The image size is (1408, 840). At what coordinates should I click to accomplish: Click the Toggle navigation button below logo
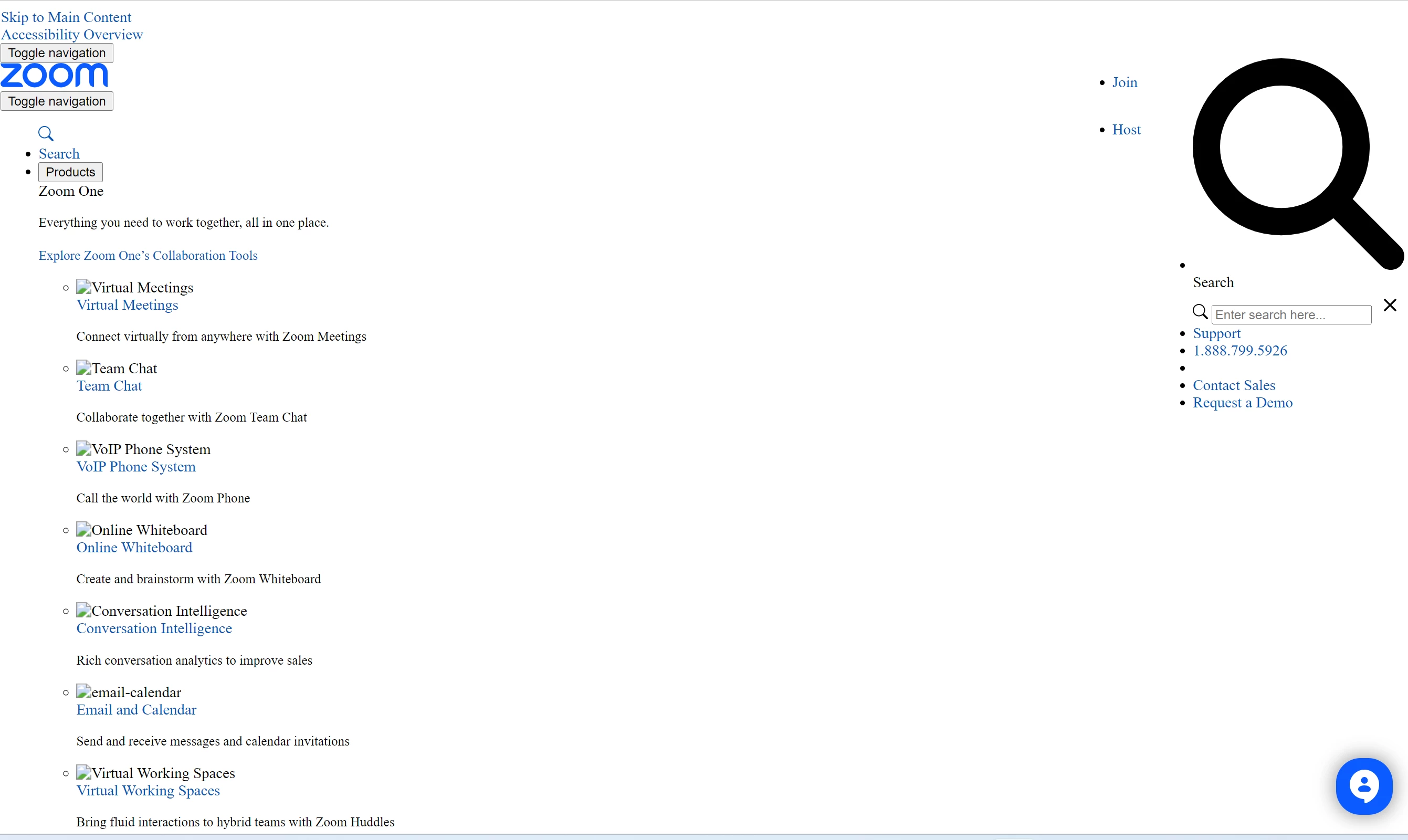tap(57, 101)
